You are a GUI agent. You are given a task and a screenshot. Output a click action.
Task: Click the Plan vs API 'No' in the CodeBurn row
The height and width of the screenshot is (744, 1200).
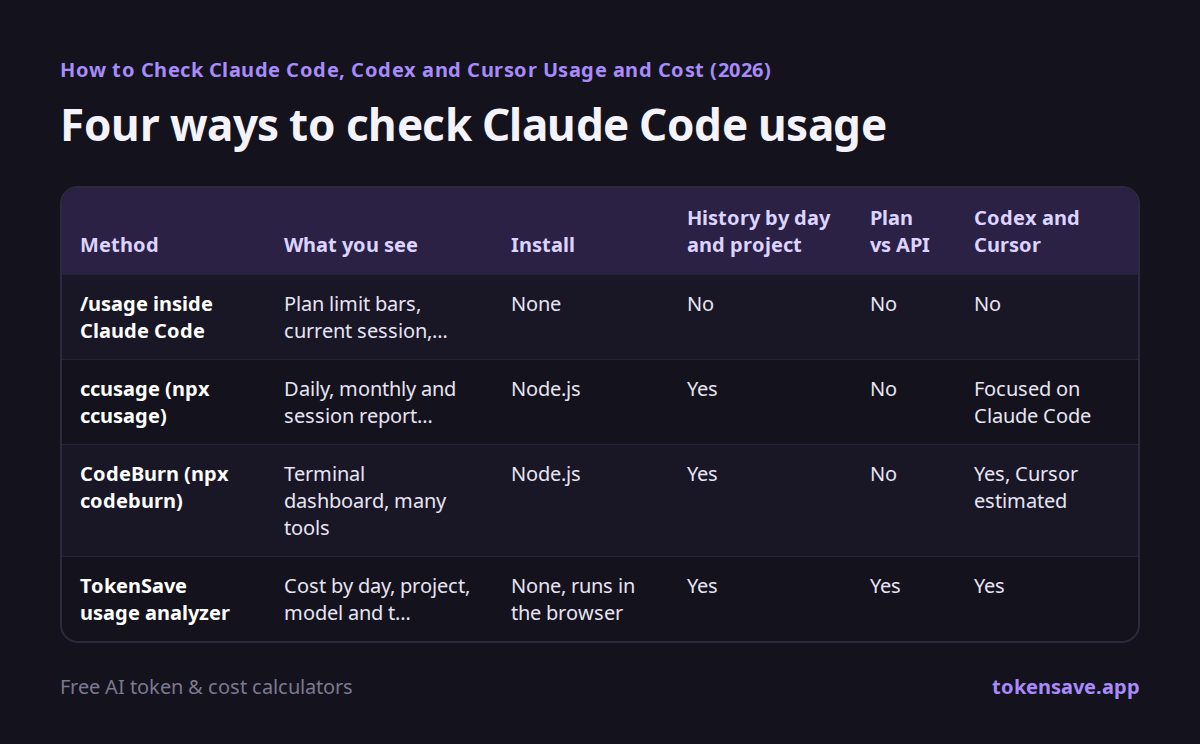tap(883, 474)
